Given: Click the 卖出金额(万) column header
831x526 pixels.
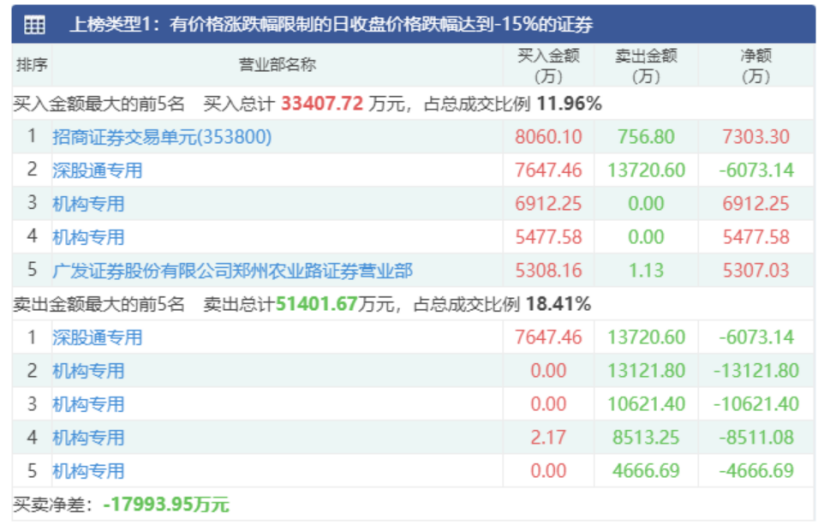Looking at the screenshot, I should click(x=646, y=66).
